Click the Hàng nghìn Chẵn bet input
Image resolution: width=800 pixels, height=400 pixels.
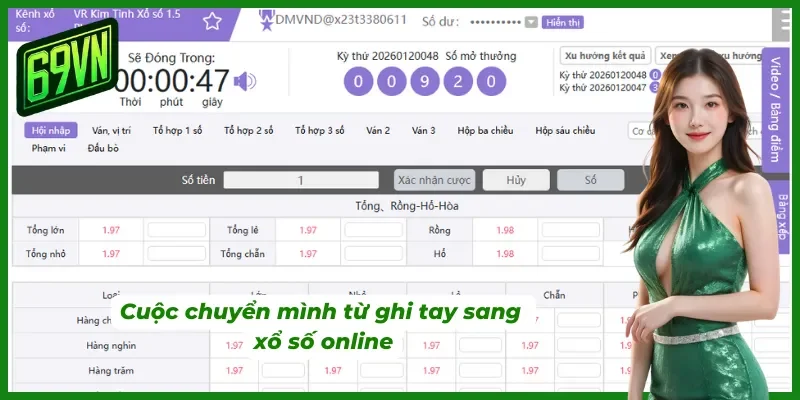click(579, 345)
